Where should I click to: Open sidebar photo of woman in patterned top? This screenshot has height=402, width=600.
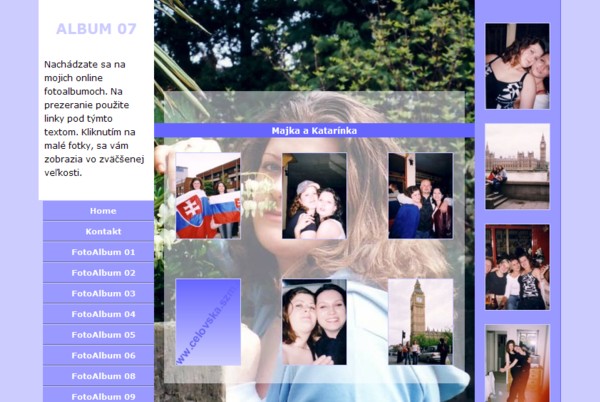tap(517, 66)
